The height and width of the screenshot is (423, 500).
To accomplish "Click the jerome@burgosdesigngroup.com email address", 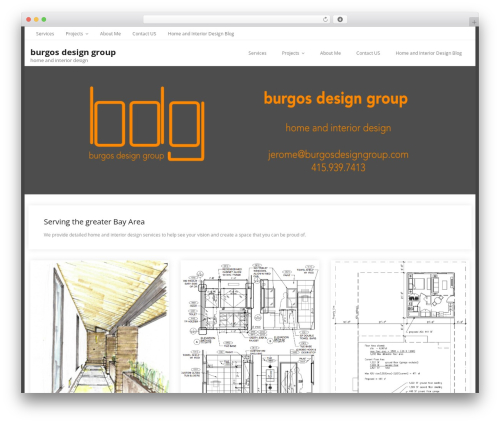I will 338,155.
